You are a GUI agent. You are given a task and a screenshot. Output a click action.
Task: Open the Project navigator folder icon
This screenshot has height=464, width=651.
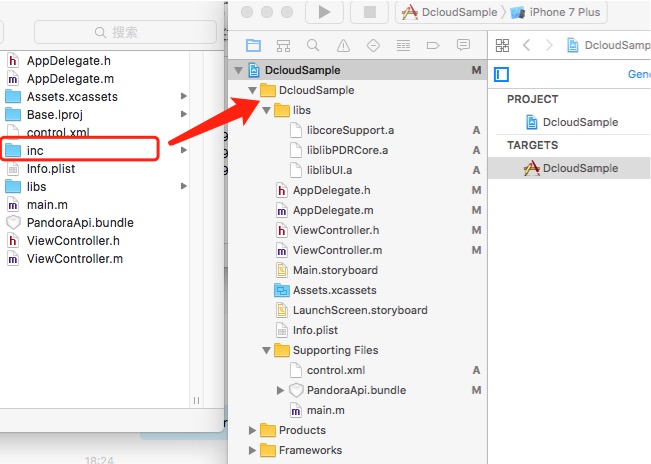point(253,45)
